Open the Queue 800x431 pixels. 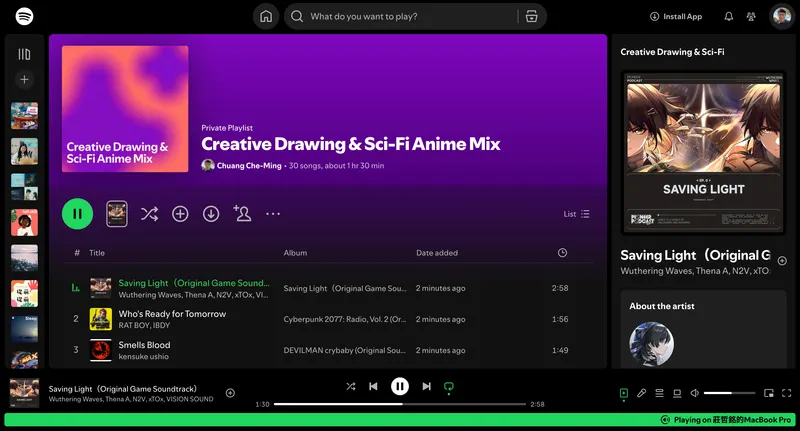coord(659,393)
